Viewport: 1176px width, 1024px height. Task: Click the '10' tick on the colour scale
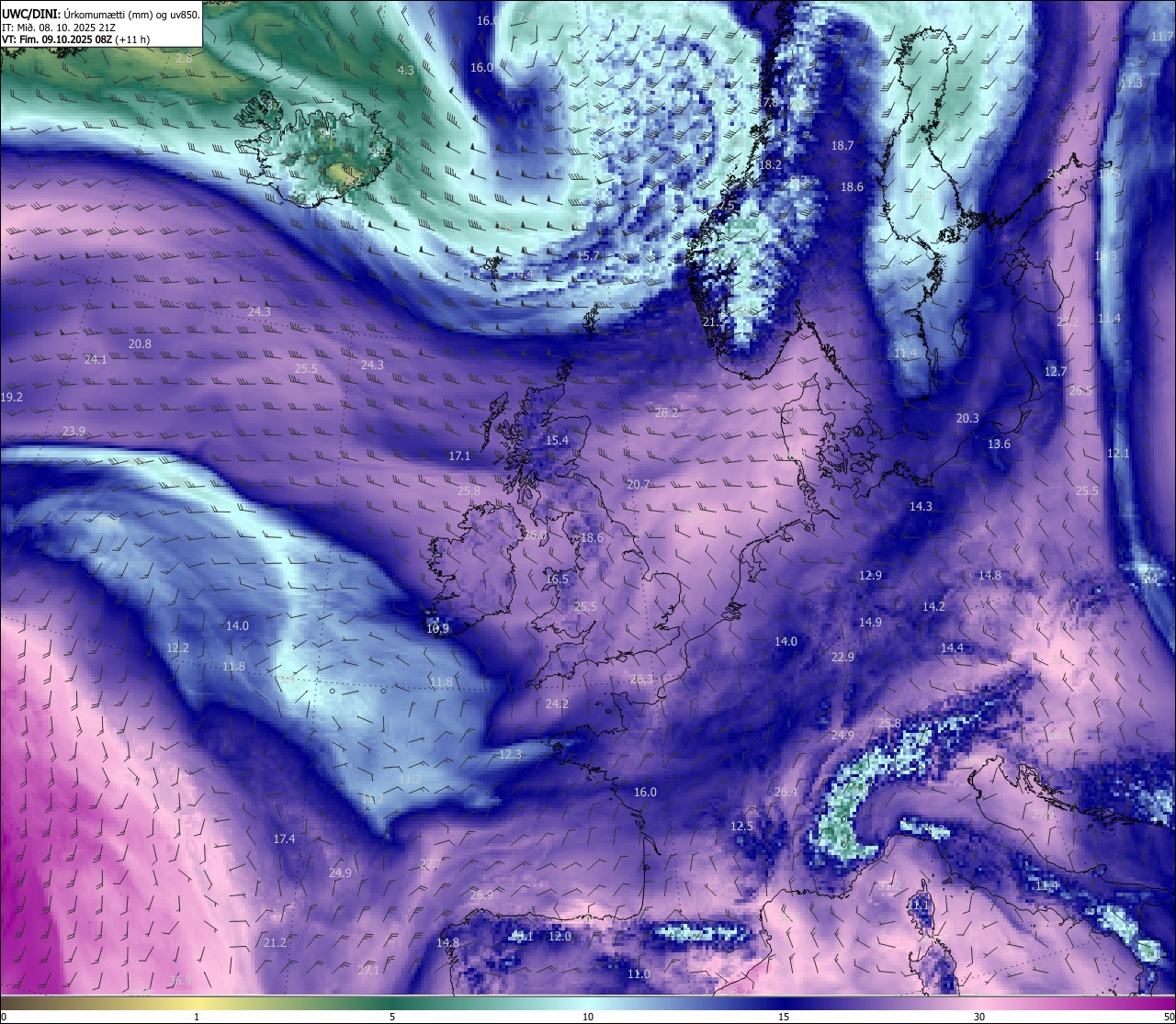coord(588,1017)
